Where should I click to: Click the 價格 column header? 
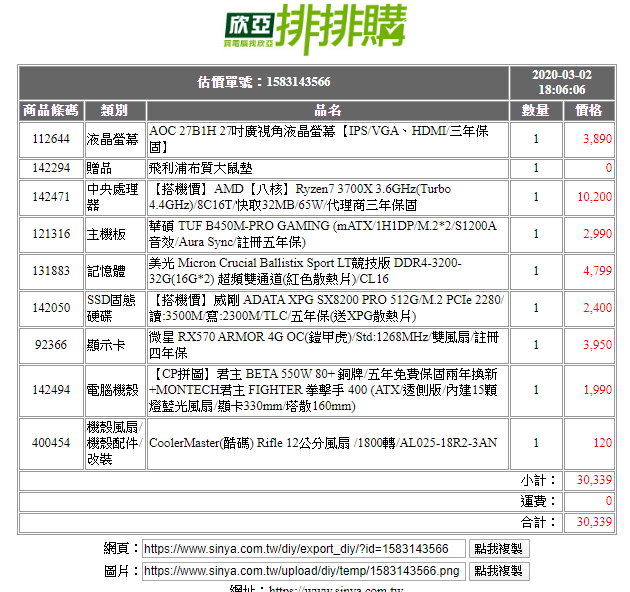[x=589, y=110]
